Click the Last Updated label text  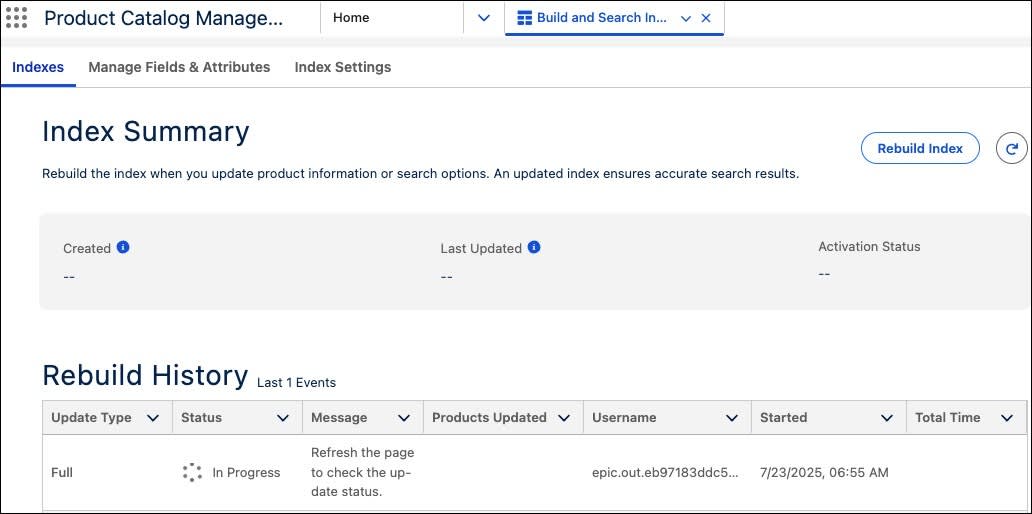(481, 249)
